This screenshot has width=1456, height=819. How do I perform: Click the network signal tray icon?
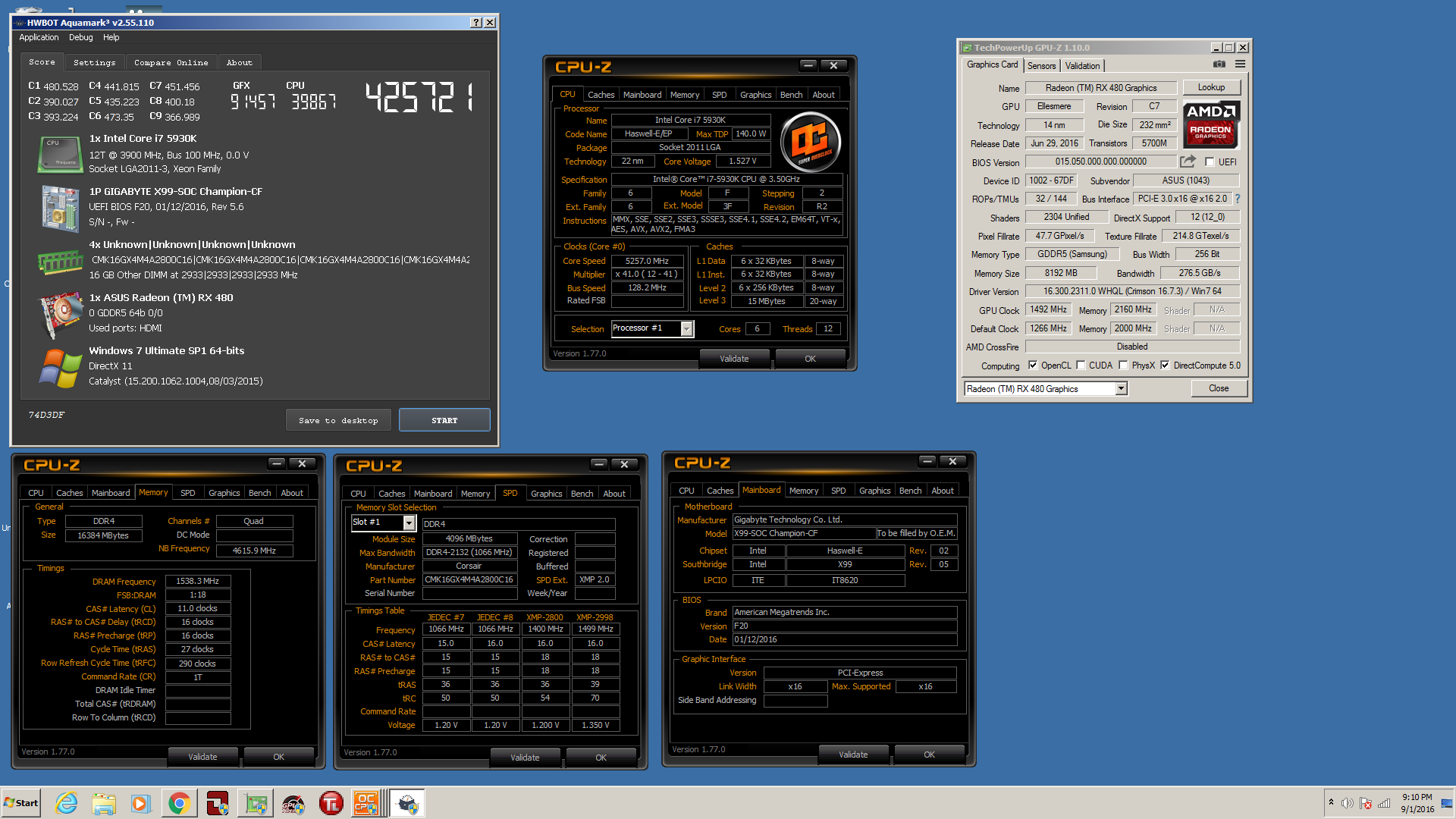(1384, 803)
